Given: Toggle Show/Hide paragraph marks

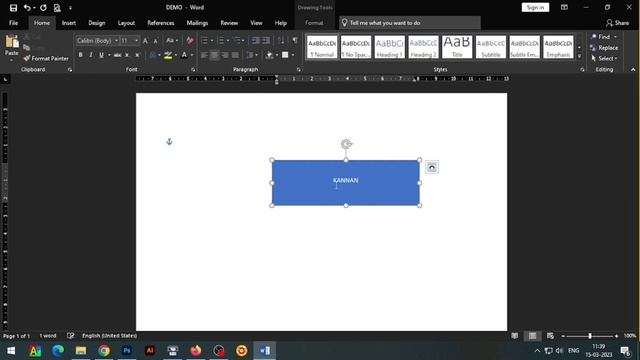Looking at the screenshot, I should pos(295,40).
